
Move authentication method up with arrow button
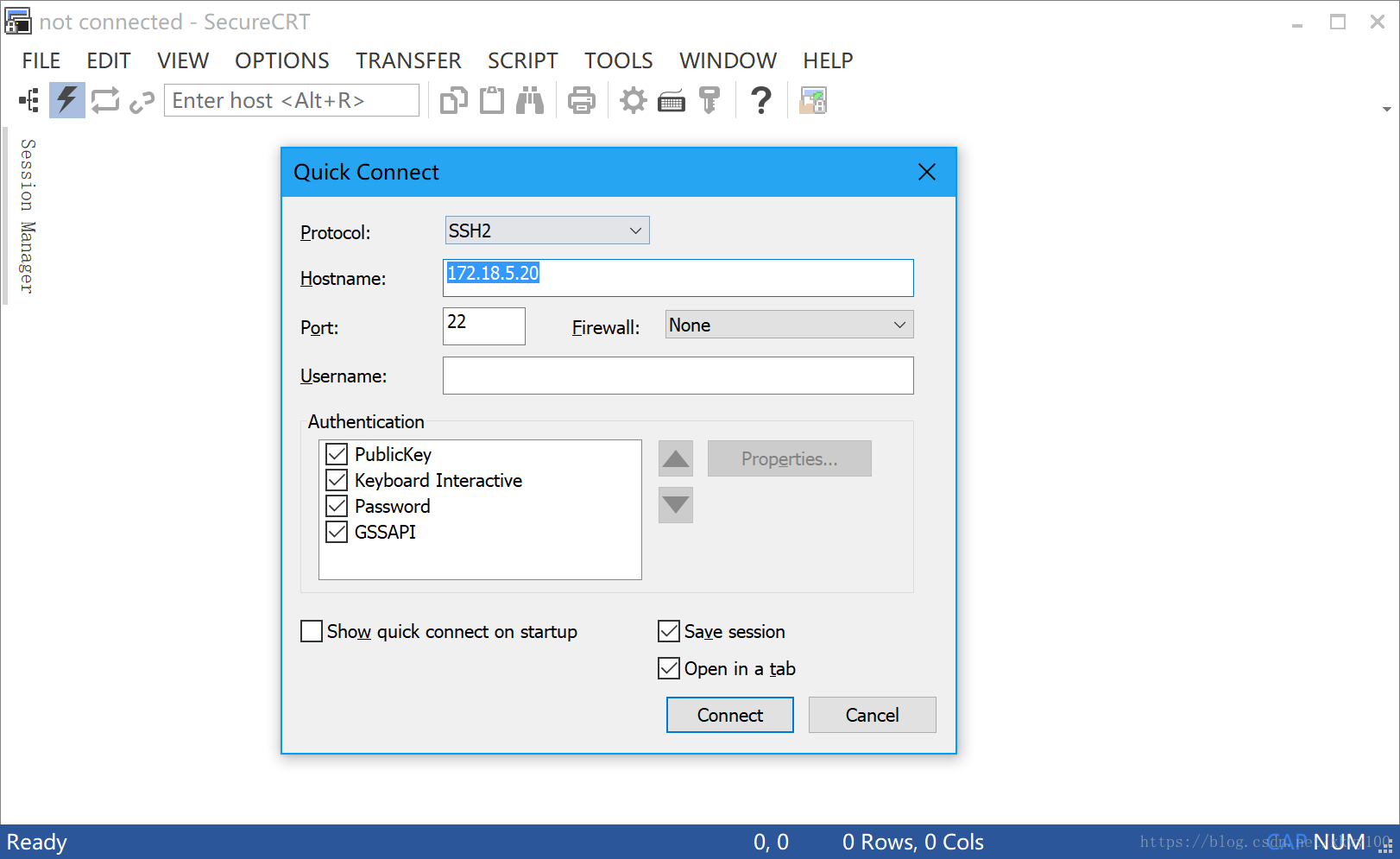(x=676, y=458)
